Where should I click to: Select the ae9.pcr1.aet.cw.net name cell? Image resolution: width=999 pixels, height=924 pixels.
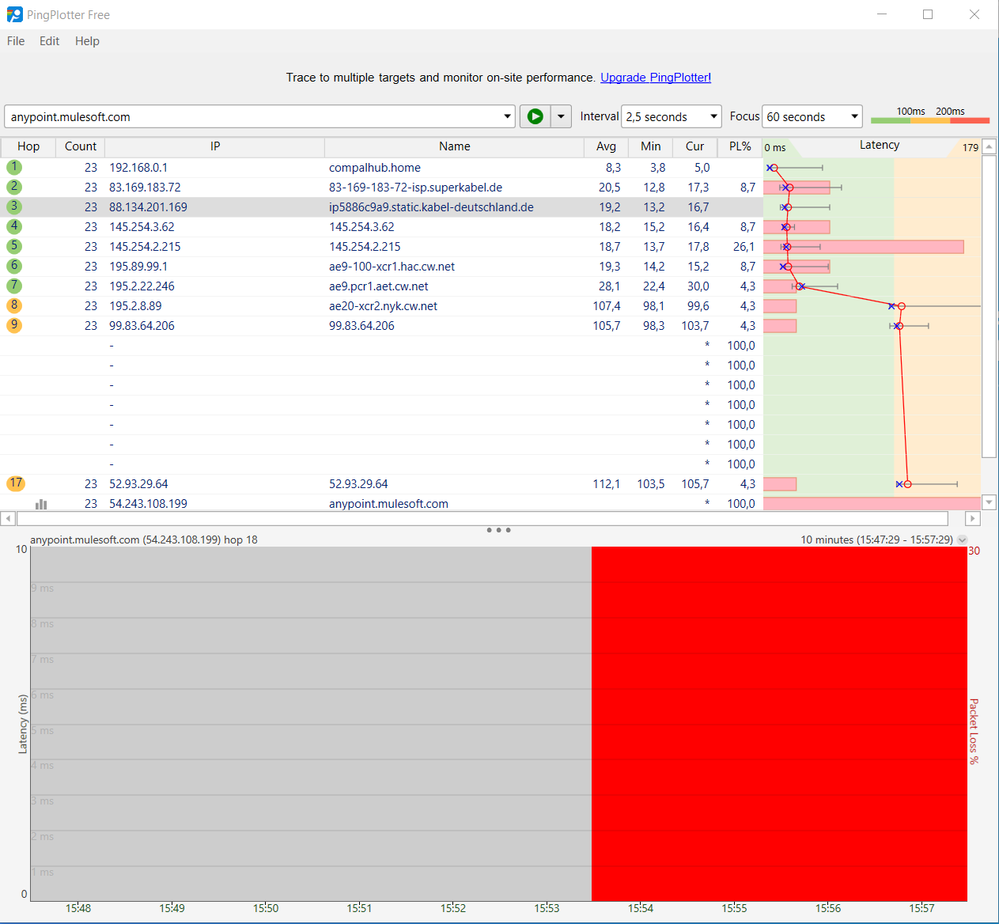tap(378, 286)
